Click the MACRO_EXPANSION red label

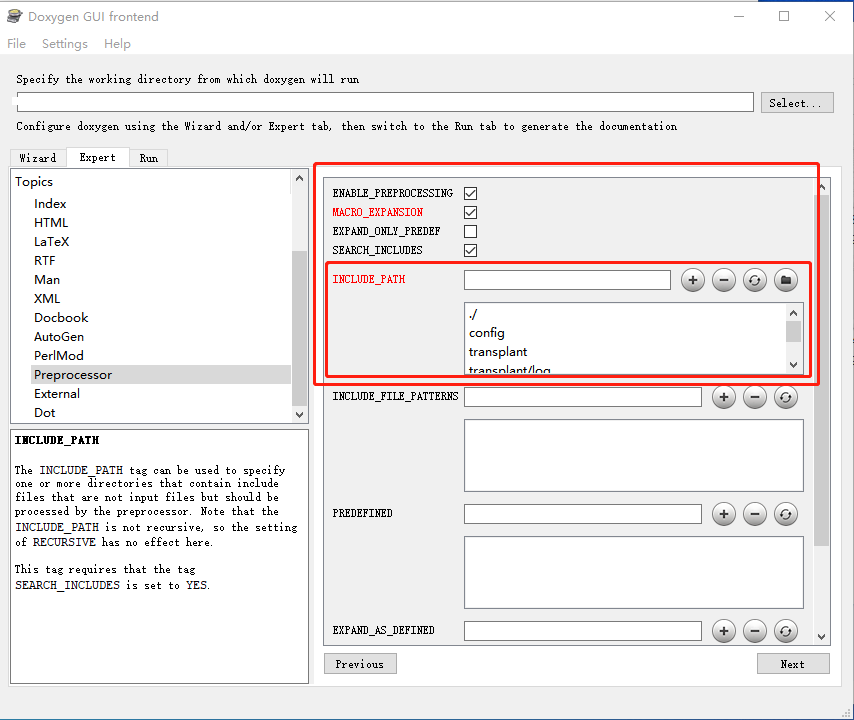[x=377, y=212]
